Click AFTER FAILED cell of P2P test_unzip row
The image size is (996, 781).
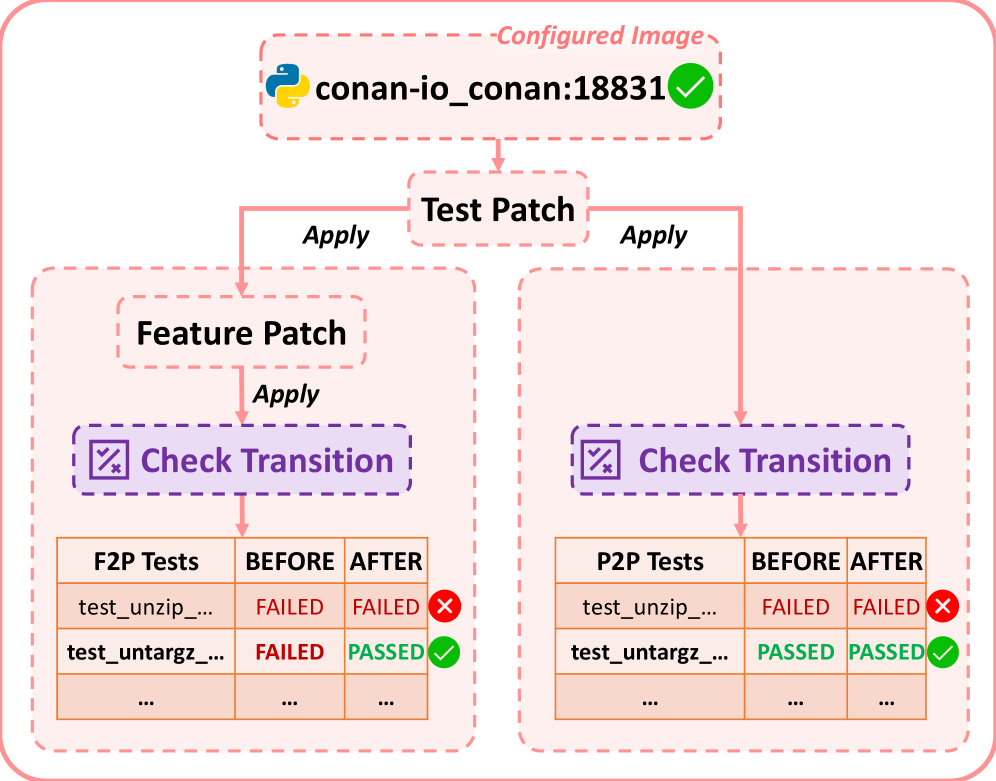click(x=887, y=606)
